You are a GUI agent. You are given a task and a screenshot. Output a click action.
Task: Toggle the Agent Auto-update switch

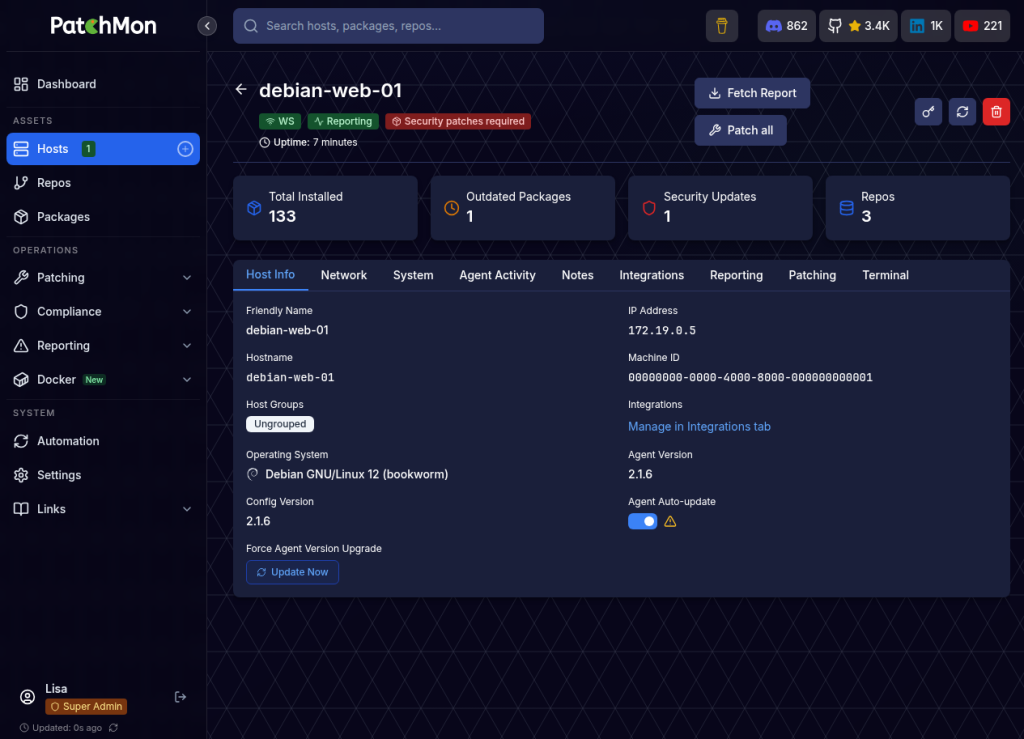643,521
